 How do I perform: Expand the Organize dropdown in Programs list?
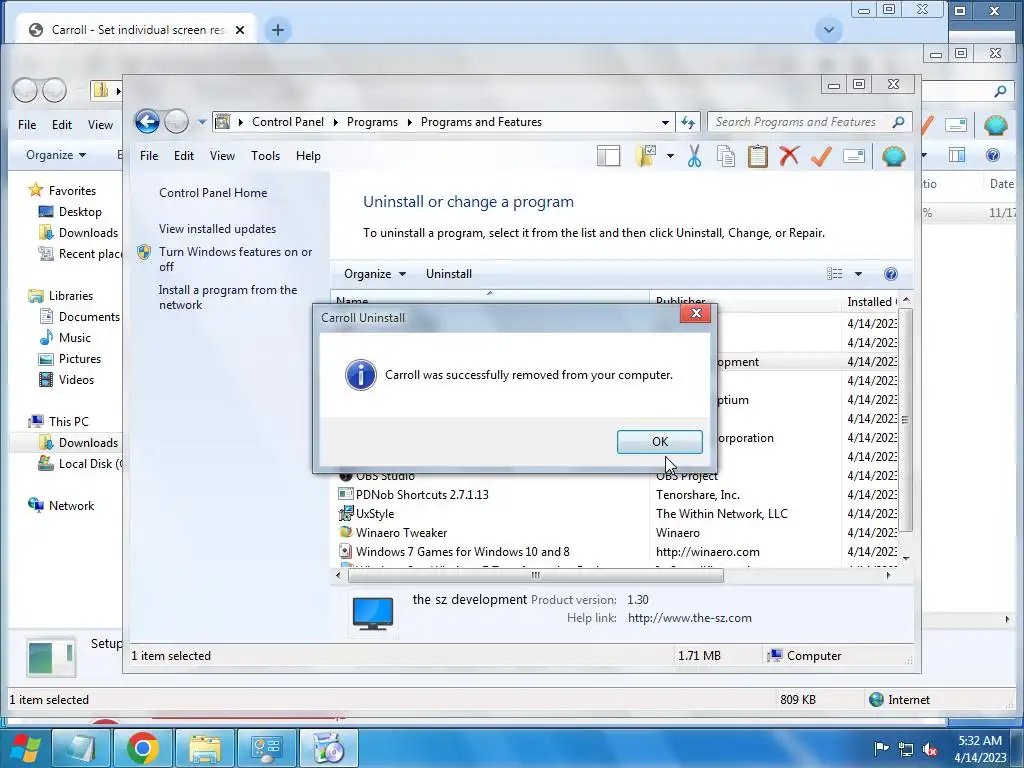(375, 274)
